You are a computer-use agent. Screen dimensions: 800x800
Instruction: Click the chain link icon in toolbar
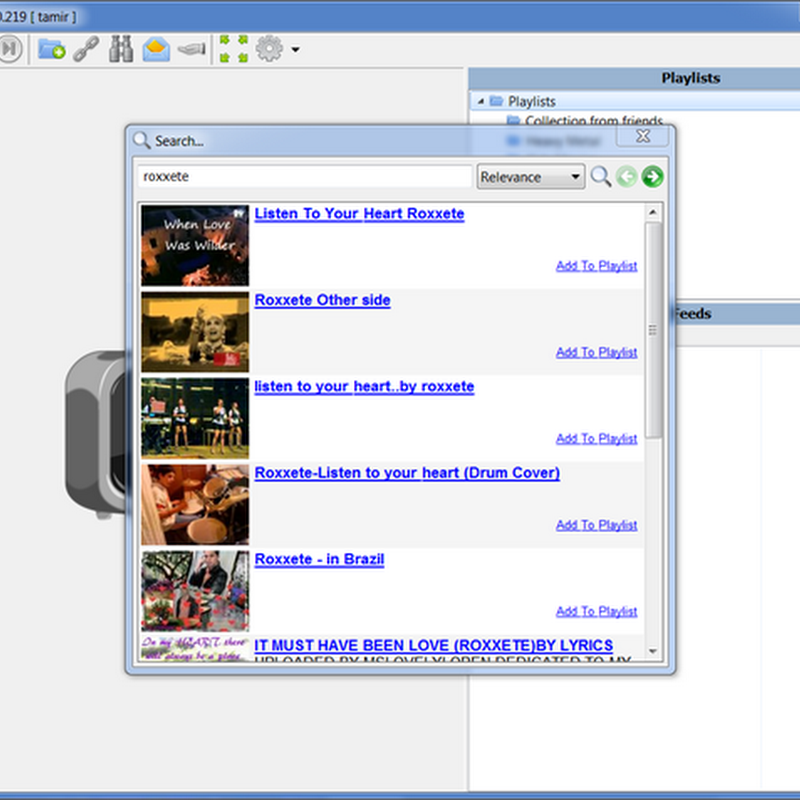coord(86,49)
